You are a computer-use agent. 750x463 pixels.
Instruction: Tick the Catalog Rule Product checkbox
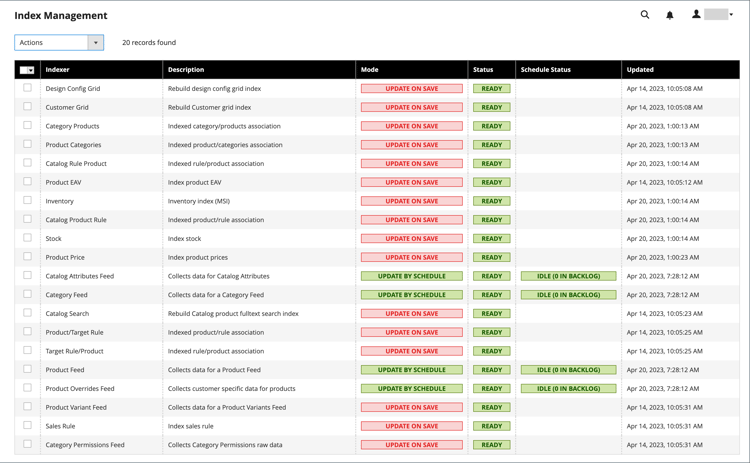coord(27,163)
